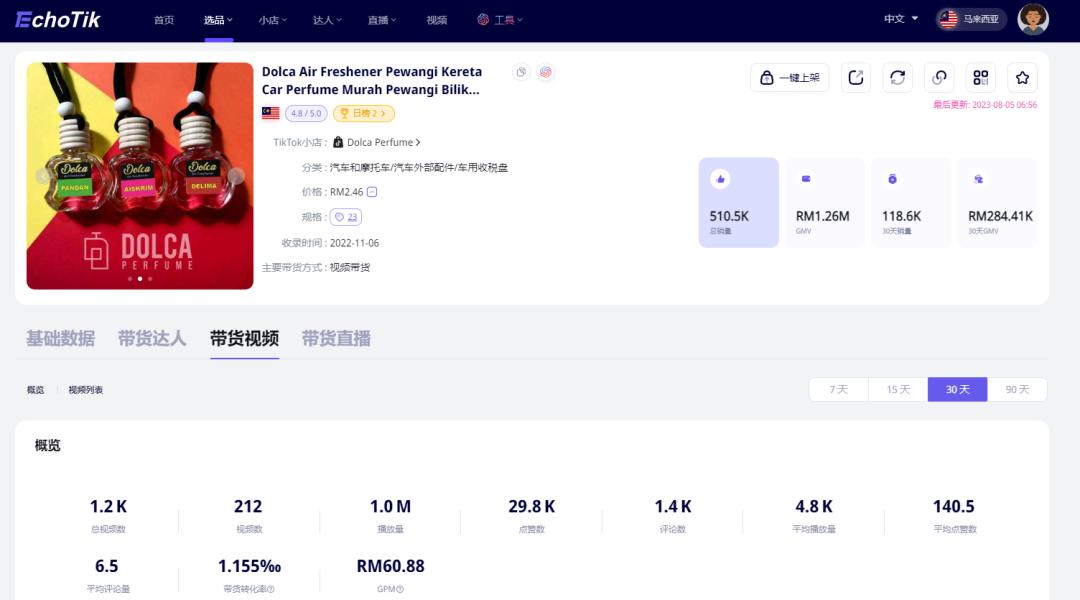Go to the 视频 navigation item
This screenshot has height=600, width=1080.
click(x=437, y=20)
